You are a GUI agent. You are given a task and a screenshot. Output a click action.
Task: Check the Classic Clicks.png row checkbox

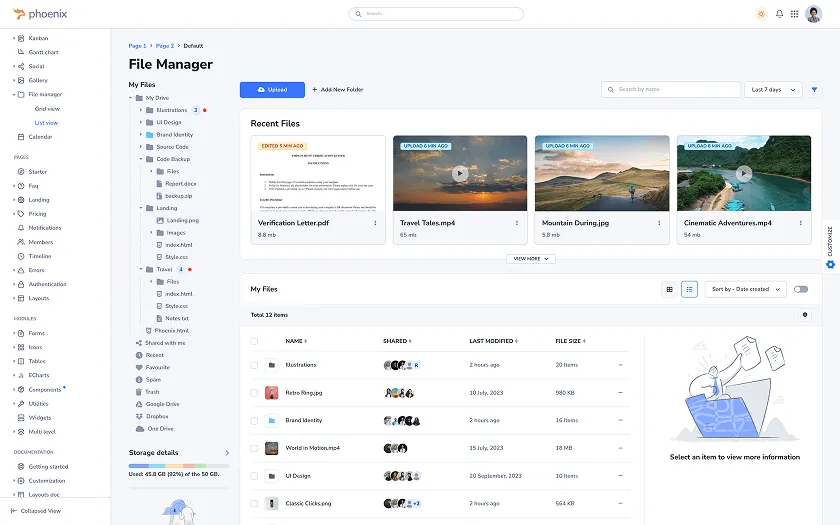coord(254,504)
